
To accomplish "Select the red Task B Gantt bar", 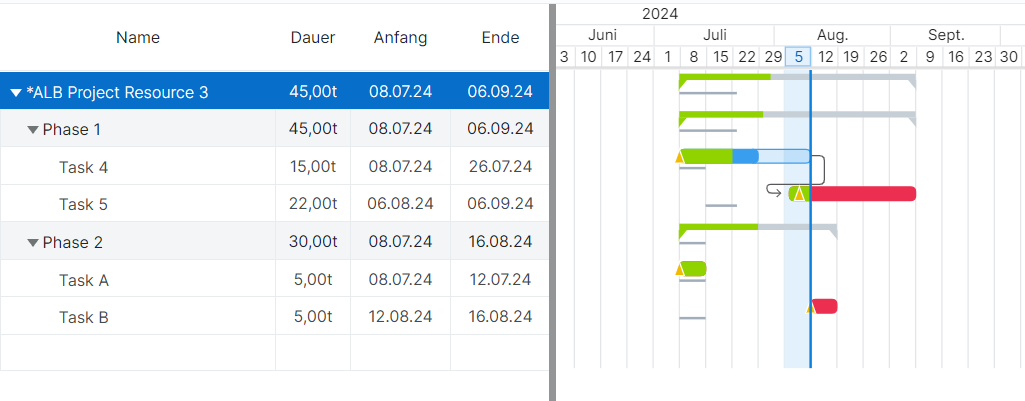I will [827, 306].
